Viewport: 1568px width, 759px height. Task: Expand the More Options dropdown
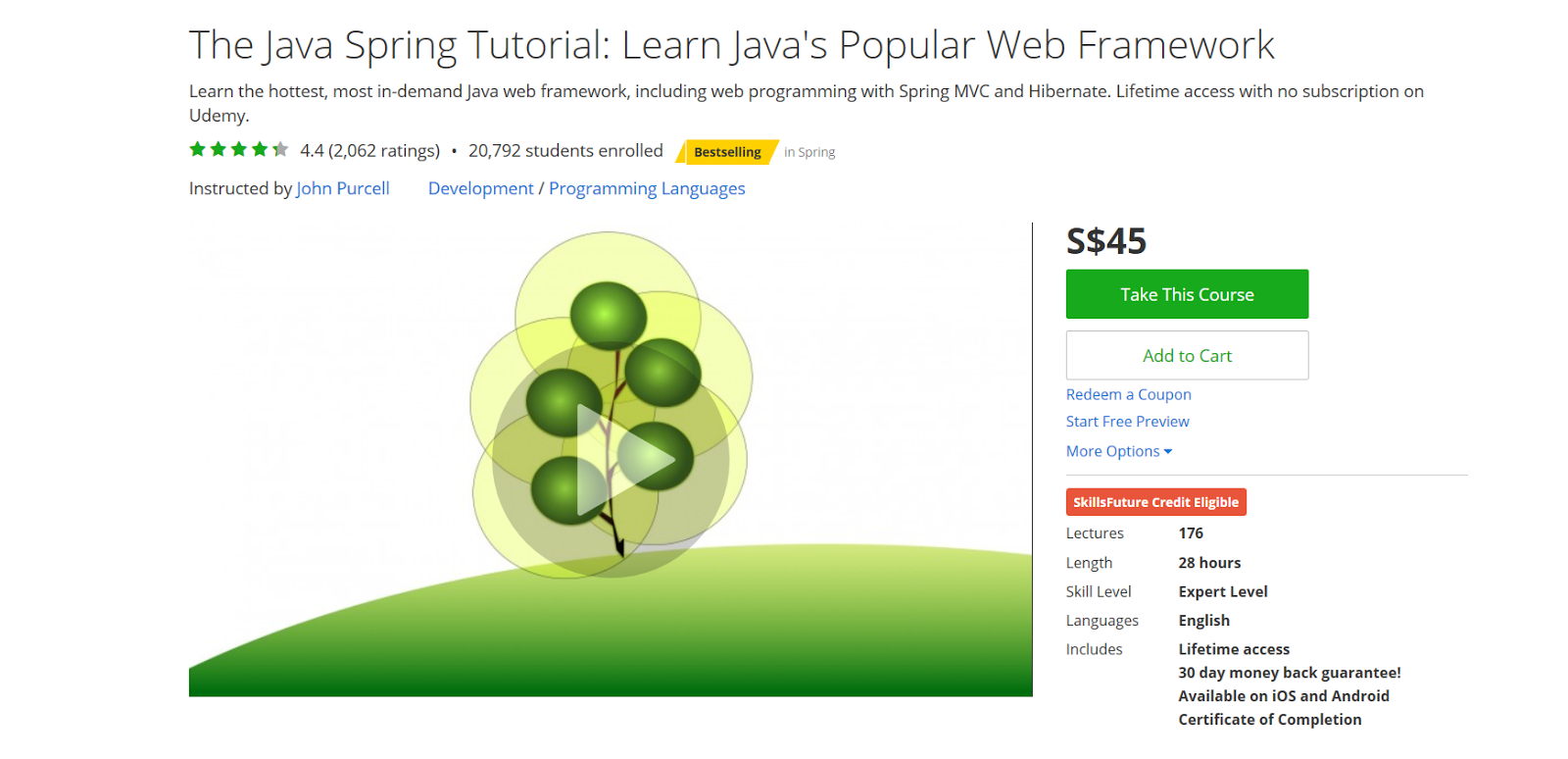[1118, 451]
